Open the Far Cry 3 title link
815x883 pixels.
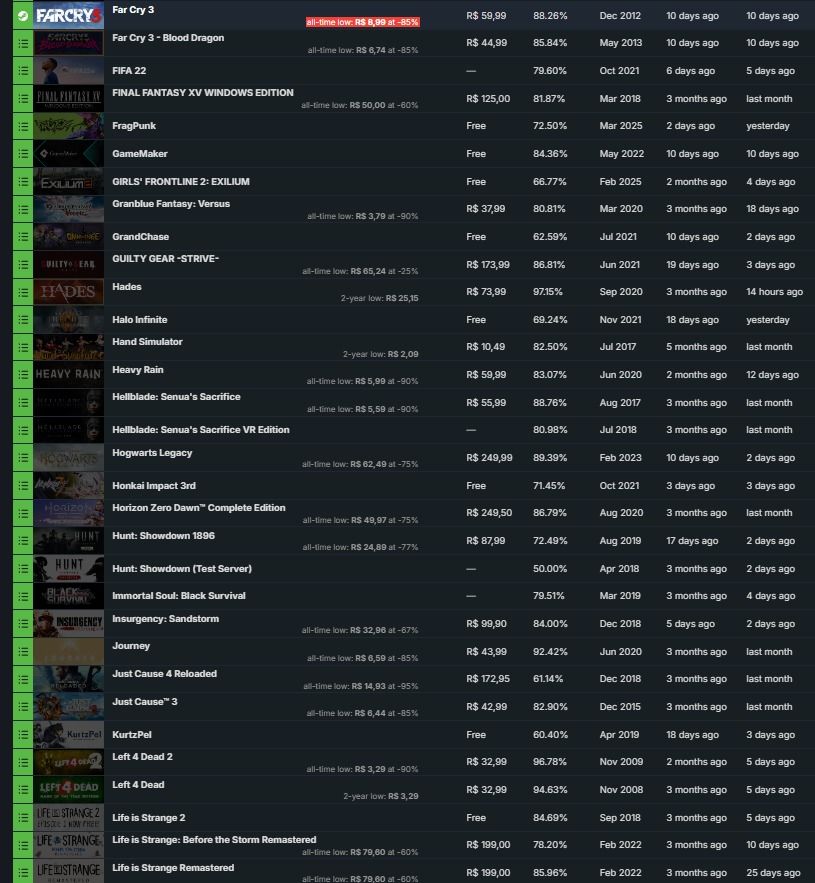(133, 10)
